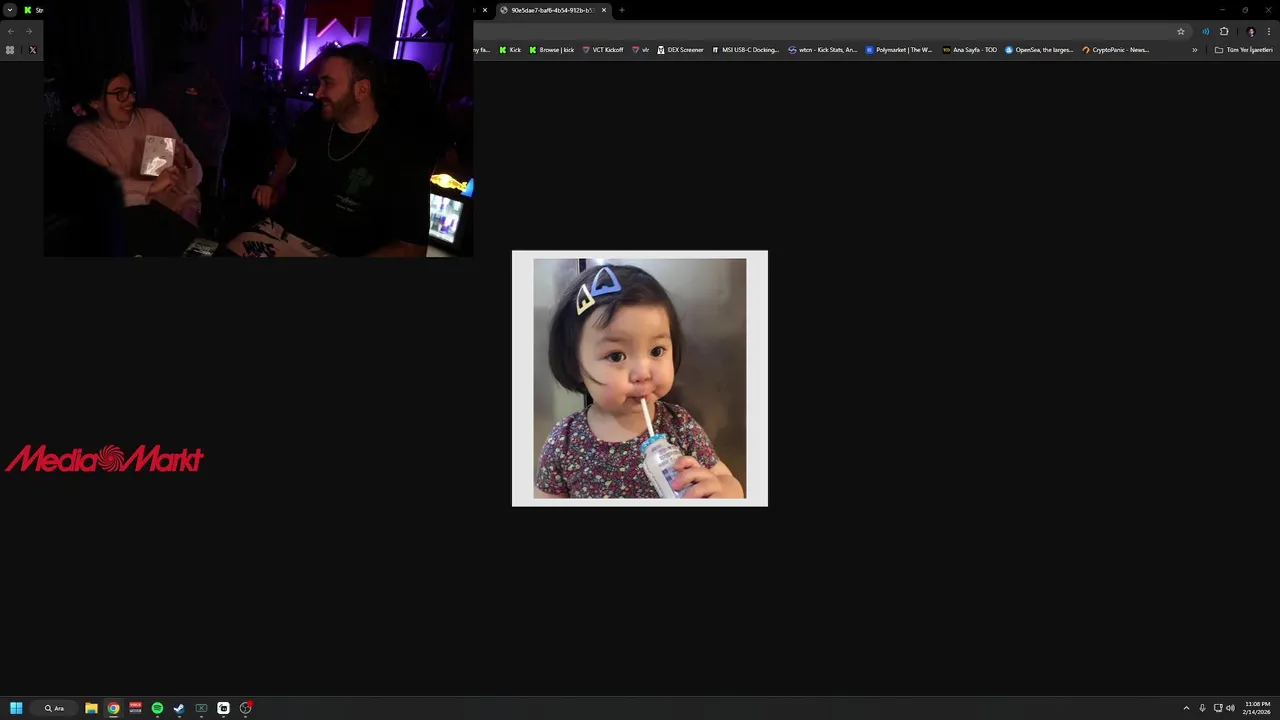Open the 'Browse | kick' bookmark
Viewport: 1280px width, 720px height.
(x=552, y=50)
